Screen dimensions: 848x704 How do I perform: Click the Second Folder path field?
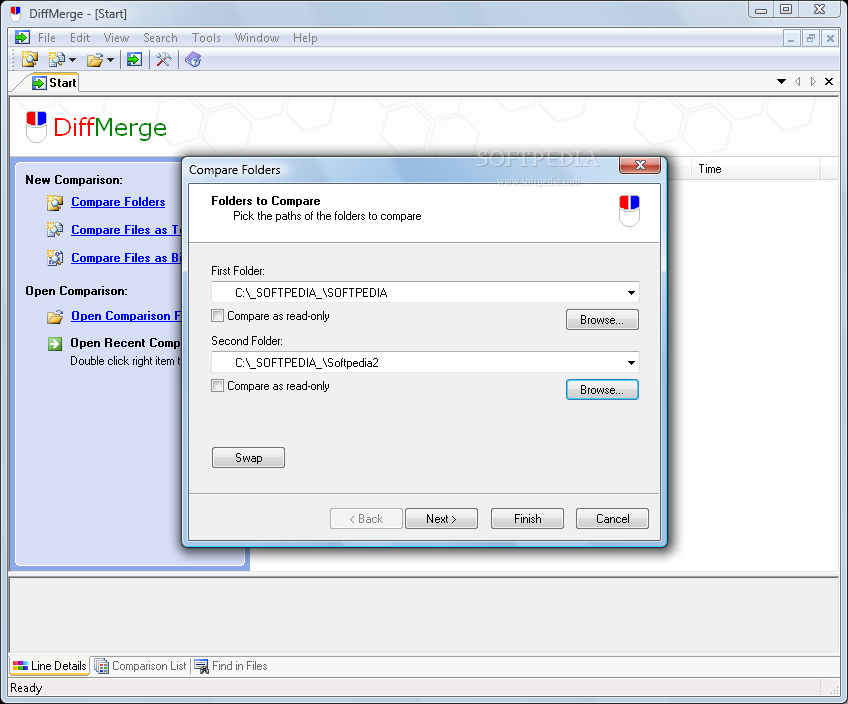(425, 363)
